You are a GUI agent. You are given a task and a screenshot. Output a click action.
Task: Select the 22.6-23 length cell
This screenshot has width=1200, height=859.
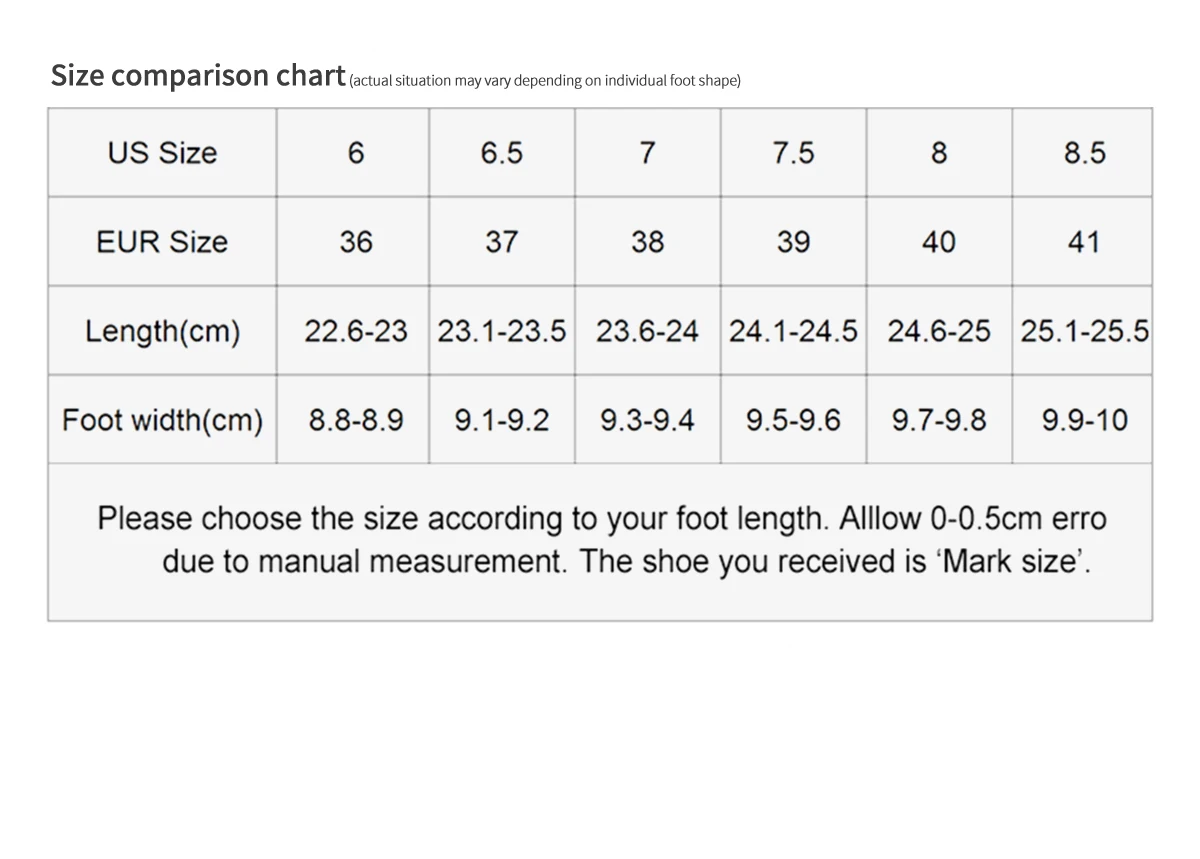pos(353,330)
